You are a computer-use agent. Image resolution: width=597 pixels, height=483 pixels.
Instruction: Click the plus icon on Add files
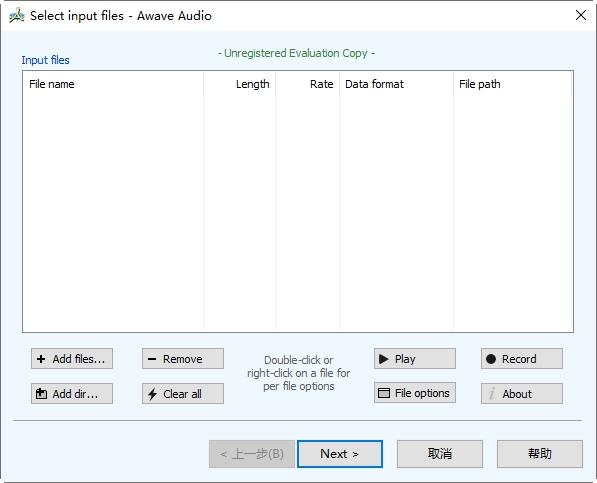(x=41, y=359)
